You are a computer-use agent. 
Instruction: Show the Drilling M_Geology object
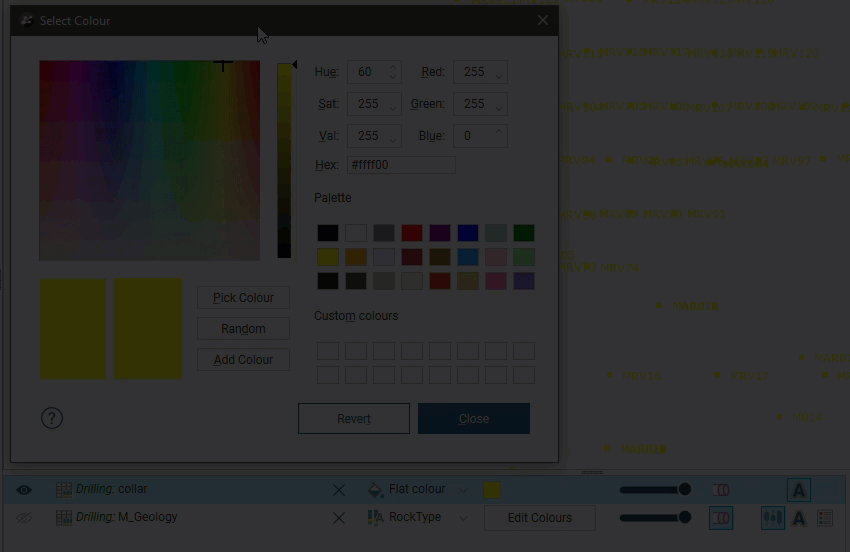tap(24, 518)
